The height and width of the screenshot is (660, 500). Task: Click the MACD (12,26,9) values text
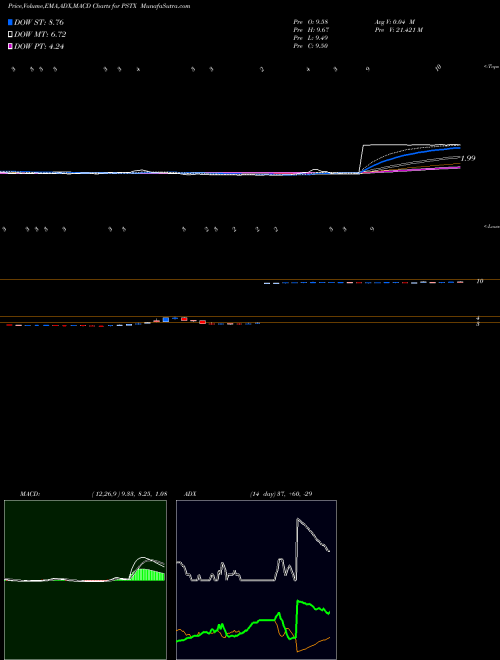click(129, 494)
